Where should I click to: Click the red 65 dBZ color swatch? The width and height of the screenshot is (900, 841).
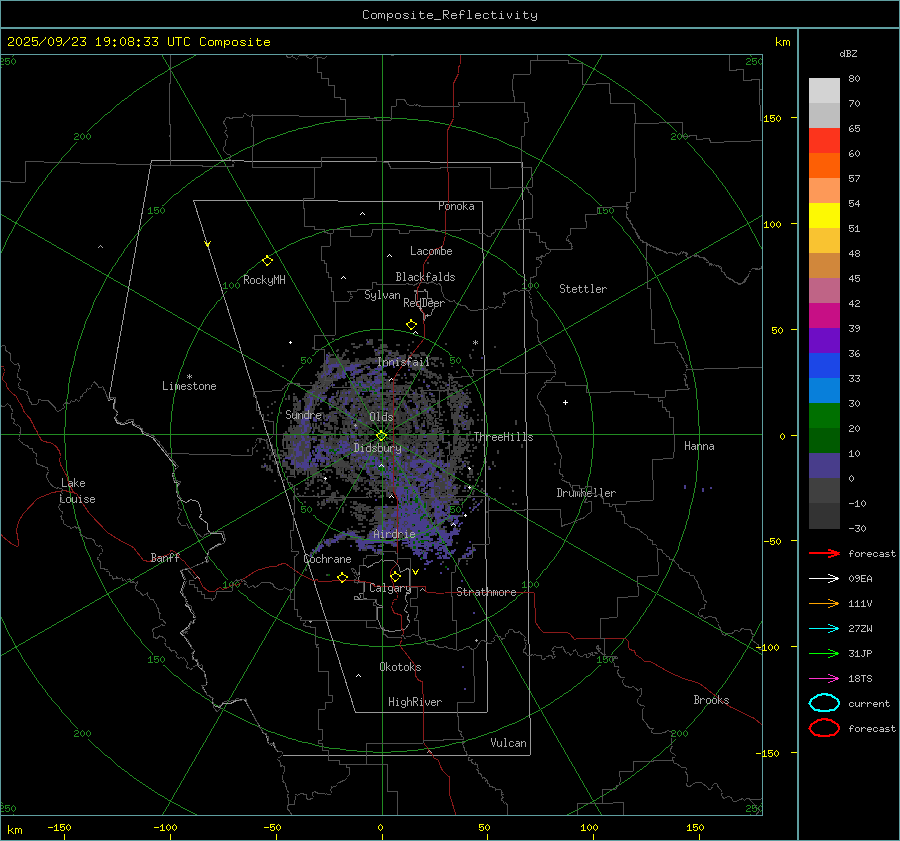click(824, 141)
